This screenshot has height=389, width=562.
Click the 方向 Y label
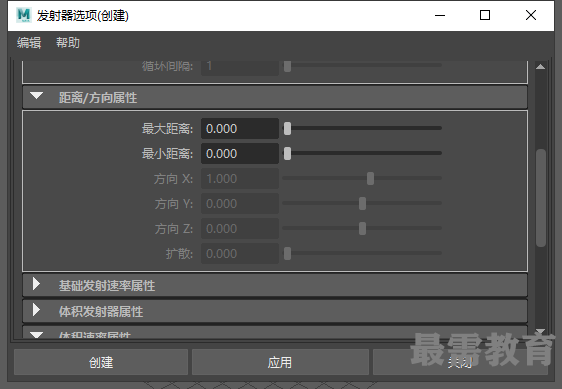tap(174, 204)
